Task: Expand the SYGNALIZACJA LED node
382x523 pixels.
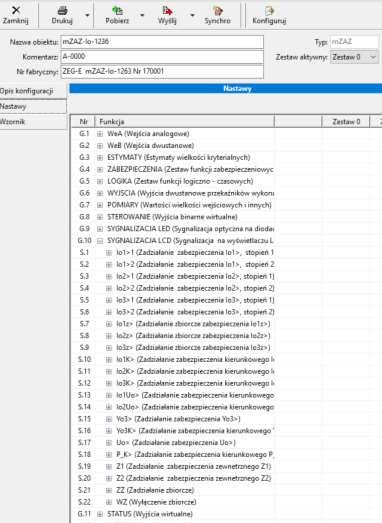Action: (100, 229)
